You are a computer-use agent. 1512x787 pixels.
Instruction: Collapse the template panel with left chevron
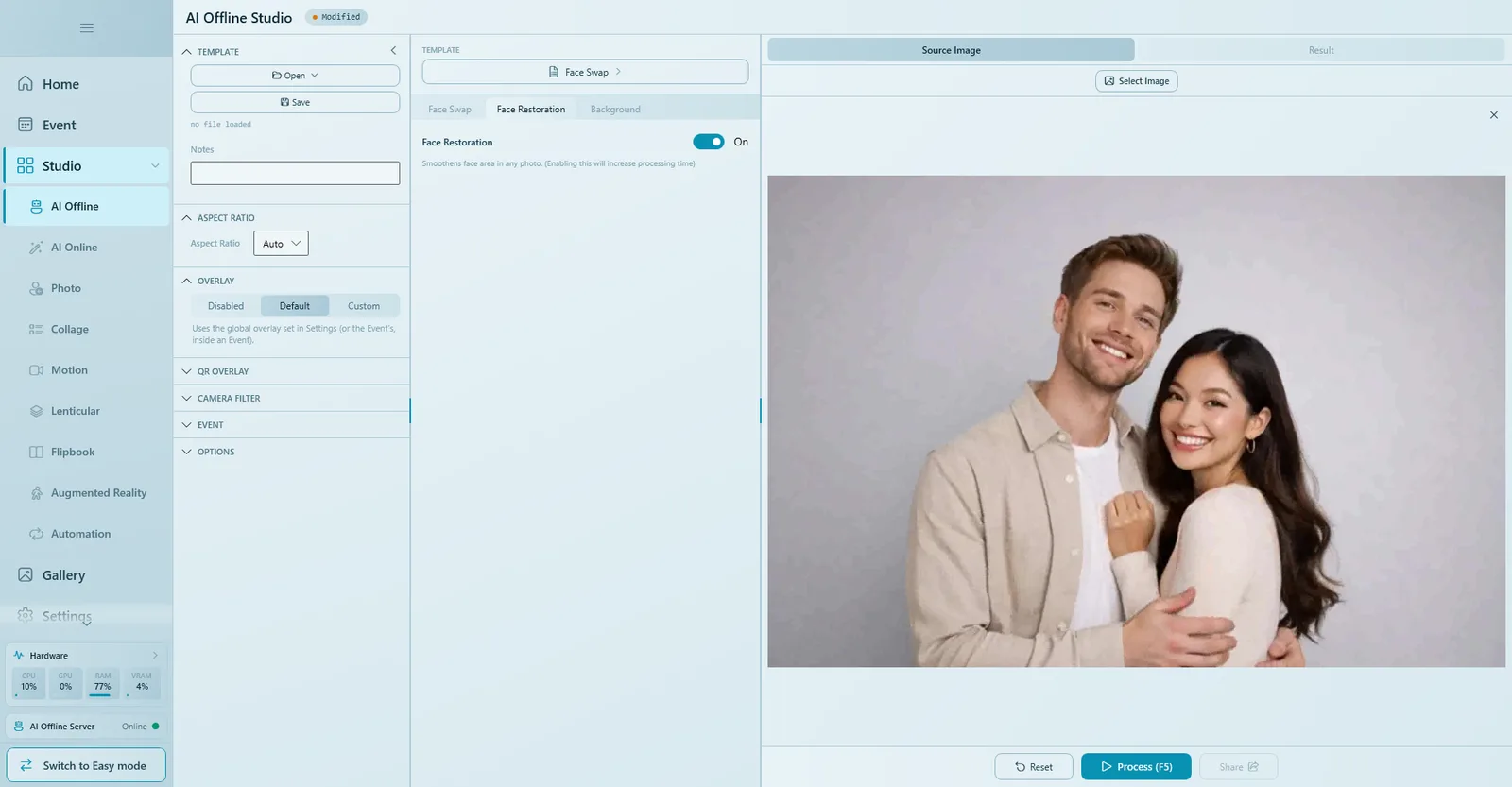pos(393,51)
